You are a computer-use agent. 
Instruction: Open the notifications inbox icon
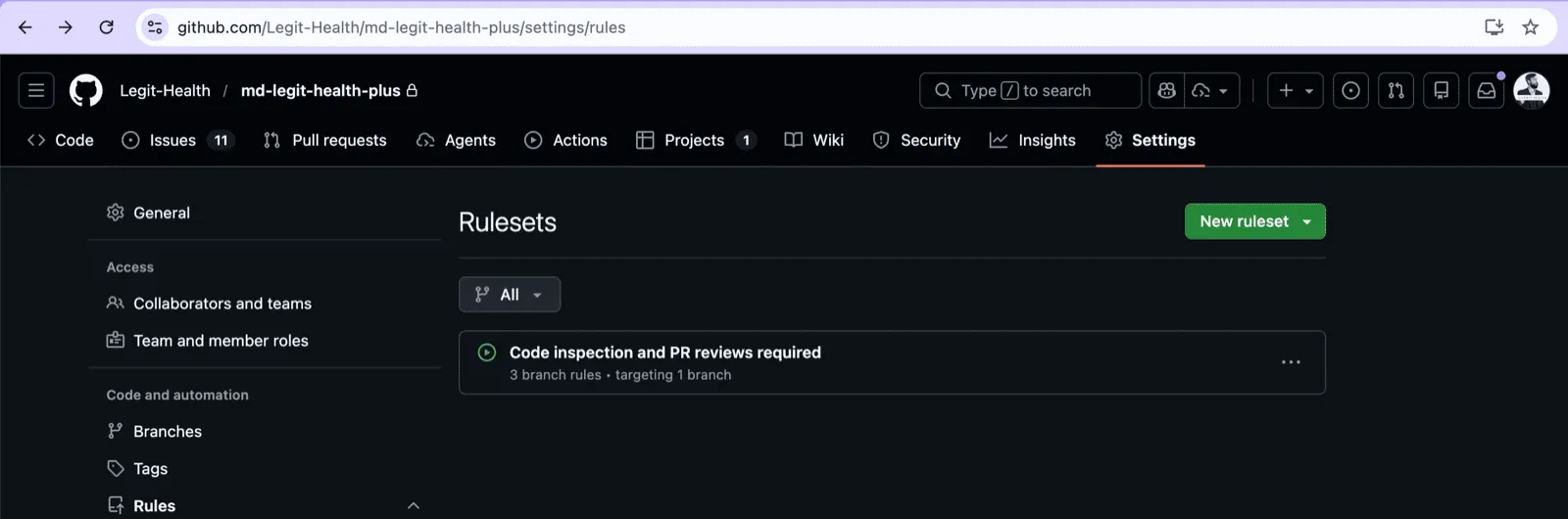(x=1486, y=91)
